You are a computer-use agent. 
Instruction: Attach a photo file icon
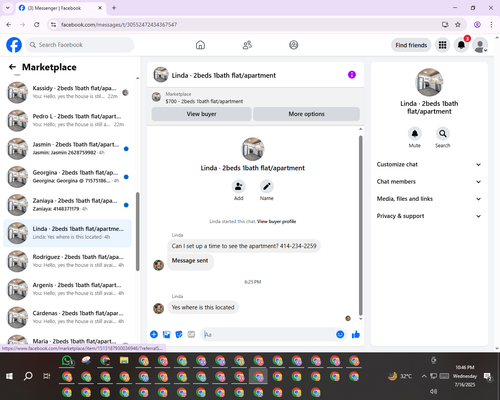click(166, 334)
